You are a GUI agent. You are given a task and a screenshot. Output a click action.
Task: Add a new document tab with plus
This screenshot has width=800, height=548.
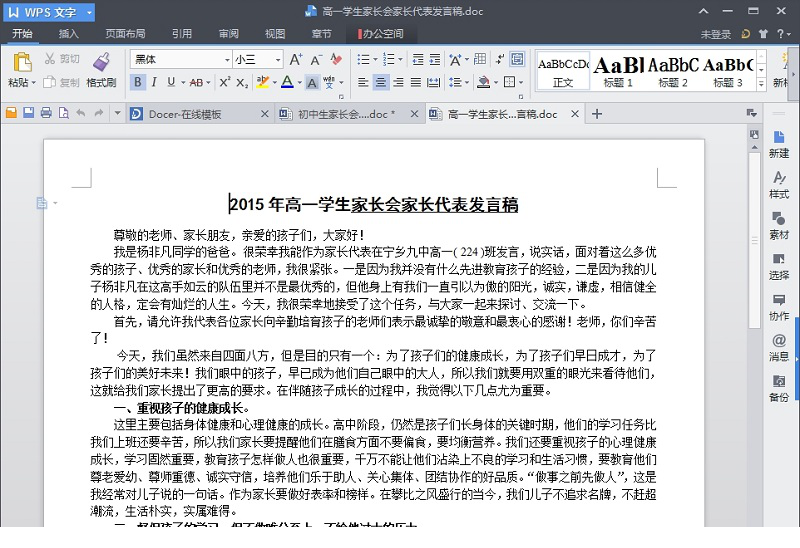[x=596, y=114]
